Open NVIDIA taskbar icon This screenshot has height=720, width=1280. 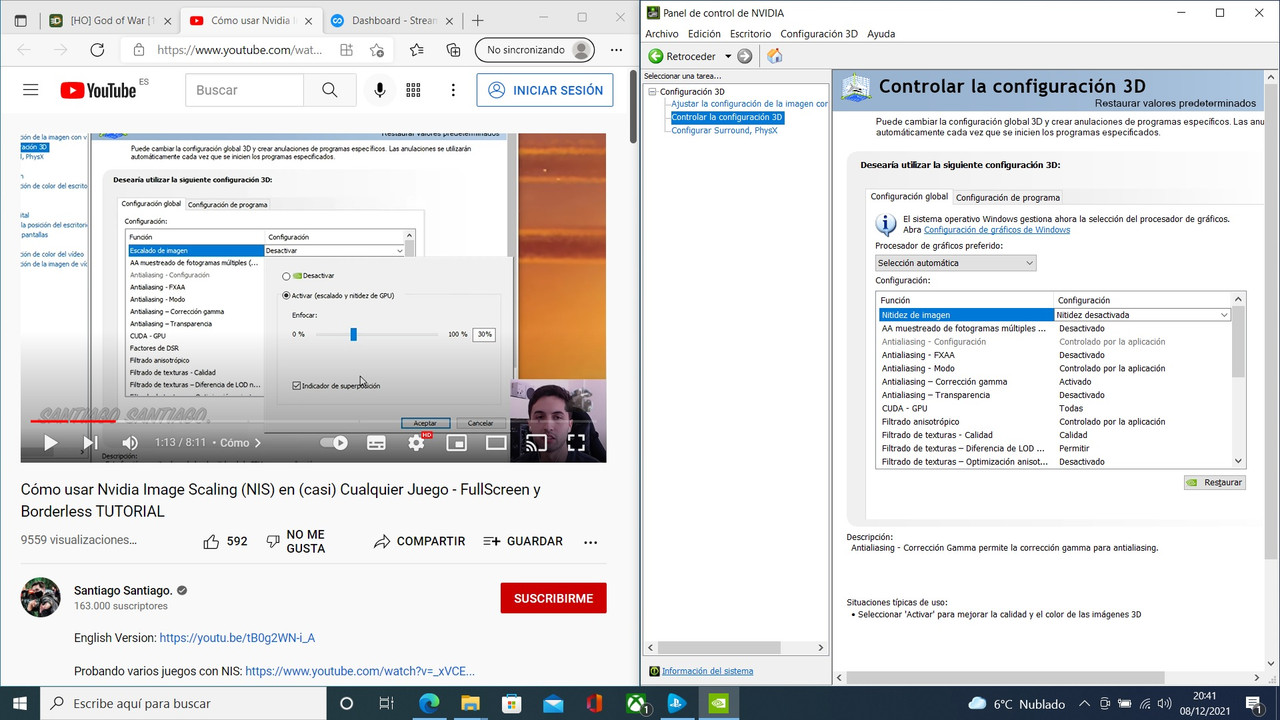pos(718,703)
